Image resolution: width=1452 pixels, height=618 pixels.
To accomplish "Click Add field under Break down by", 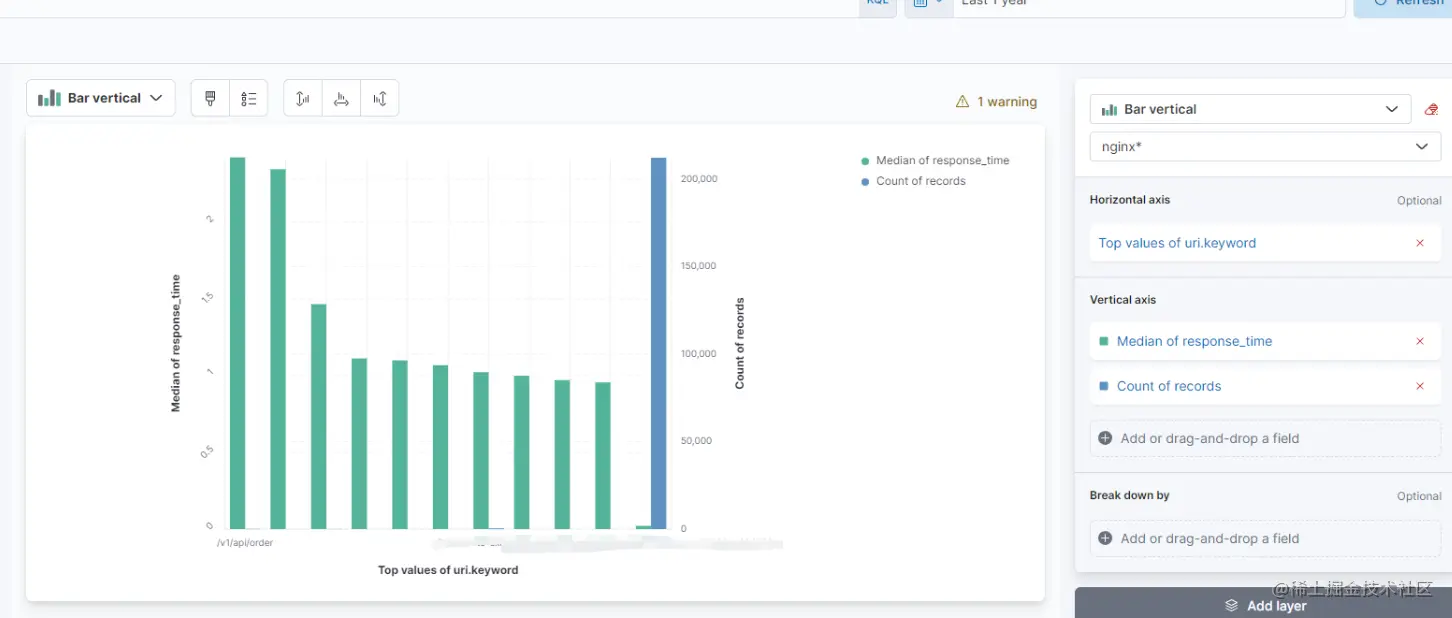I will 1265,538.
